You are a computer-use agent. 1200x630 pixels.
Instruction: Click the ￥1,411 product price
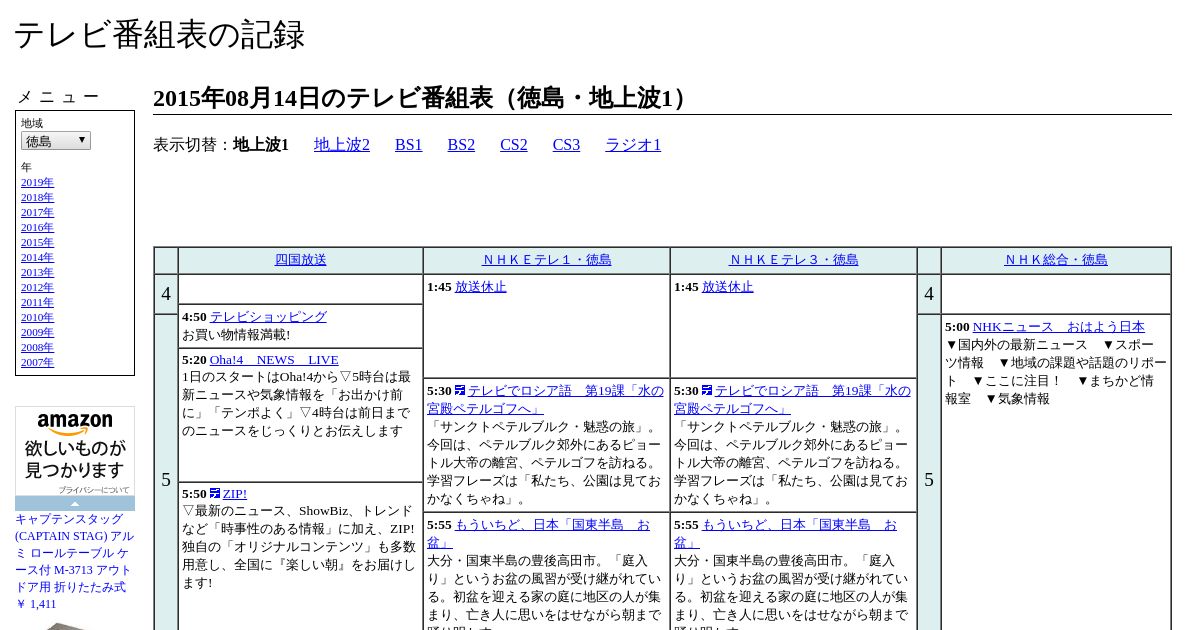tap(36, 604)
